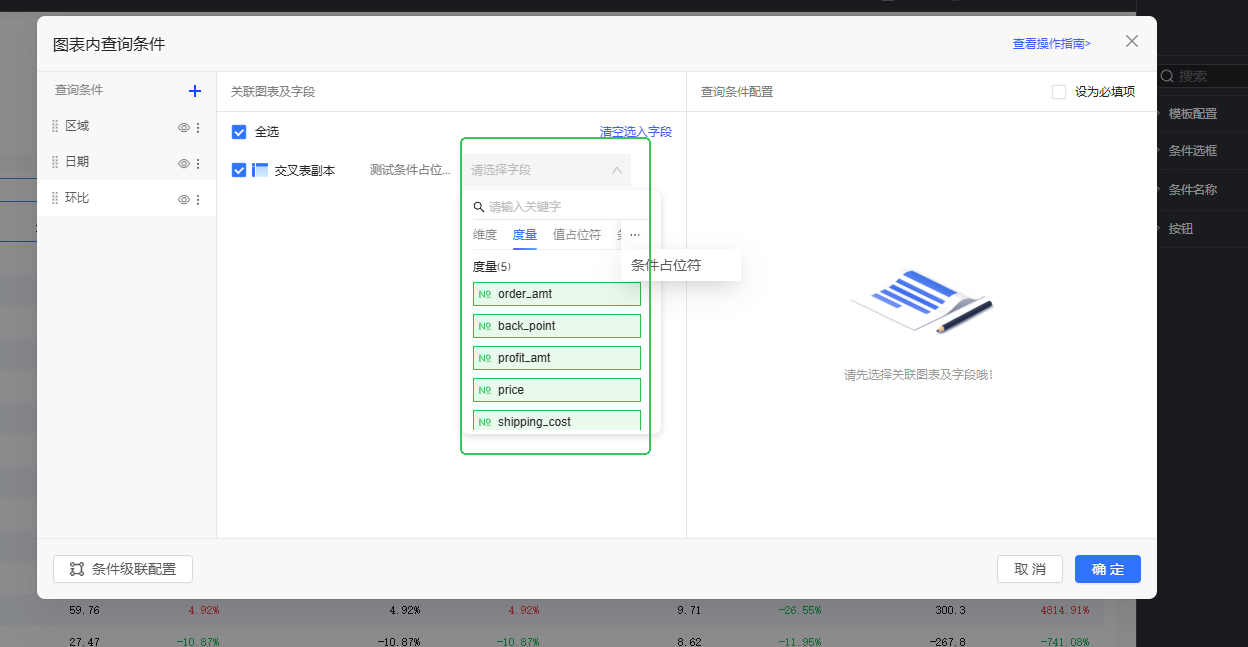
Task: Select the 日期 query condition
Action: click(126, 162)
